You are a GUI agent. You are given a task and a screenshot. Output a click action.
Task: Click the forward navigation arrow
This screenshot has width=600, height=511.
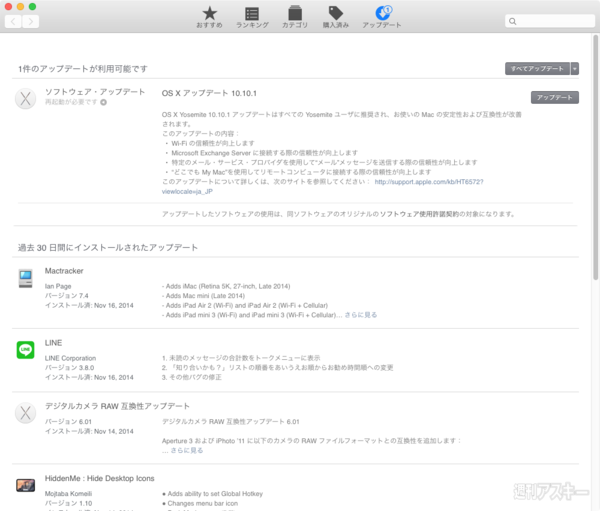tap(31, 21)
